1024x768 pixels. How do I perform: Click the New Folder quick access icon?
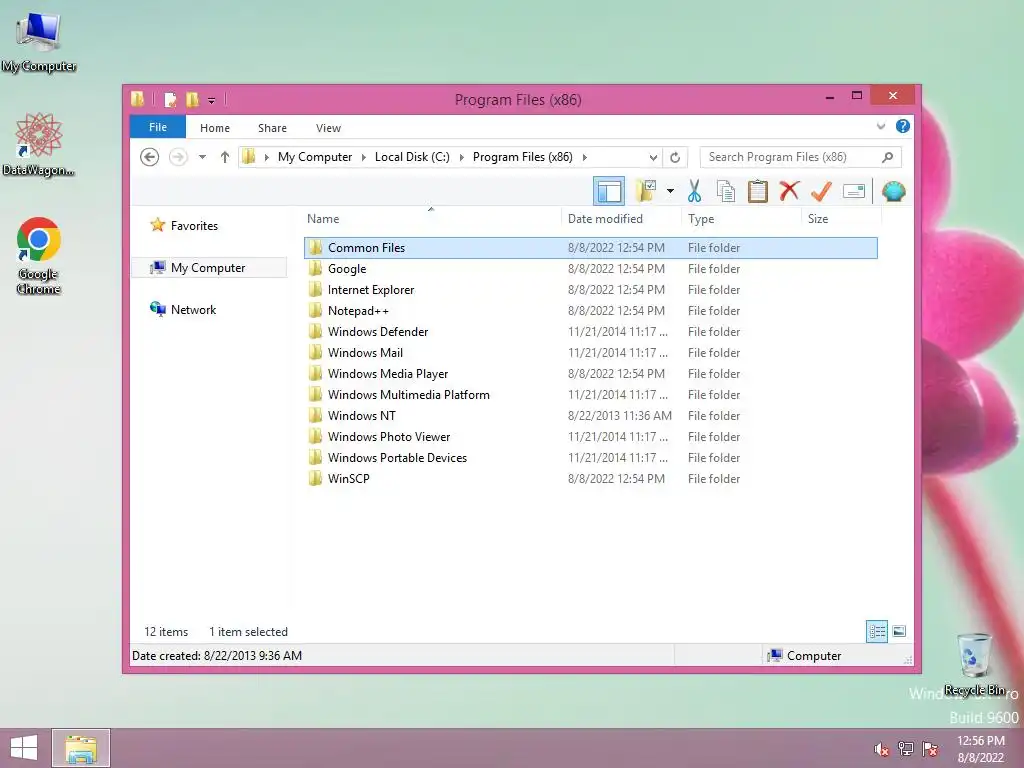coord(192,99)
